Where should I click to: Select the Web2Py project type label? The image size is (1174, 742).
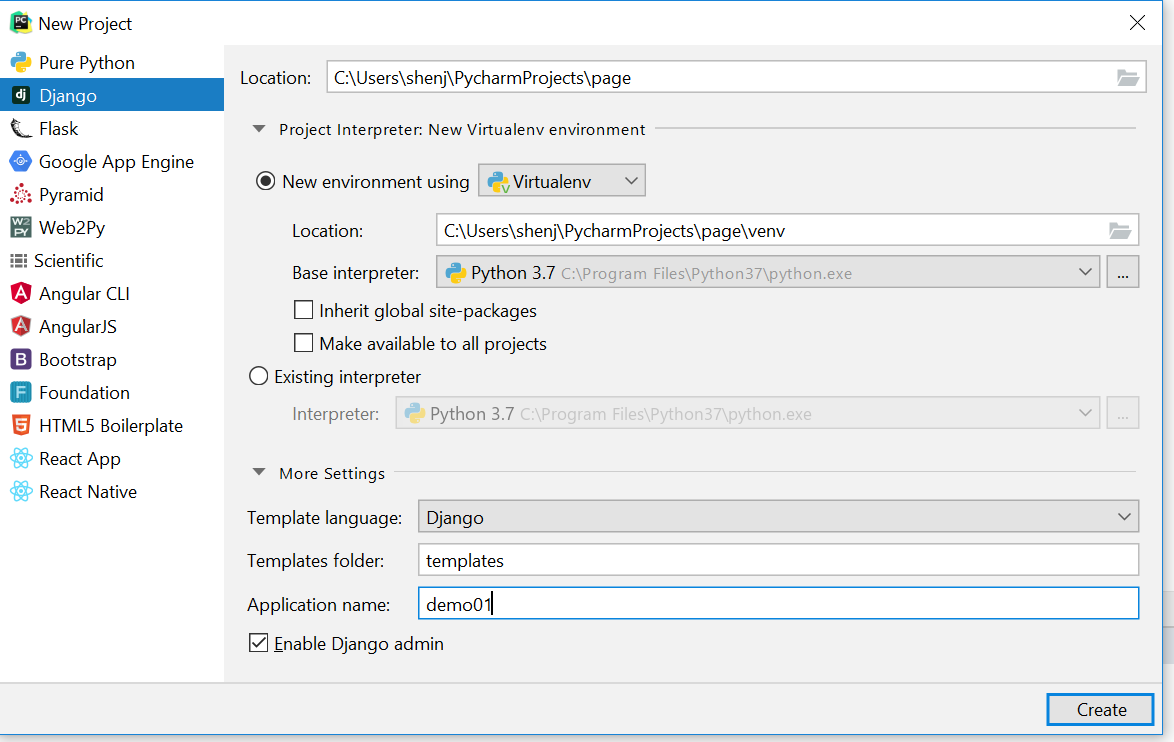click(x=72, y=228)
